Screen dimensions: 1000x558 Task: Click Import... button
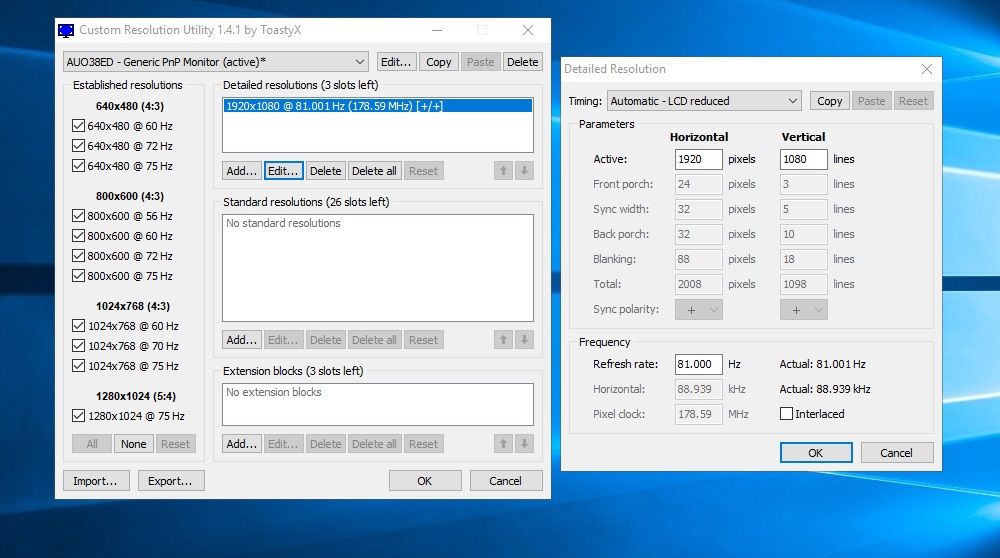96,481
